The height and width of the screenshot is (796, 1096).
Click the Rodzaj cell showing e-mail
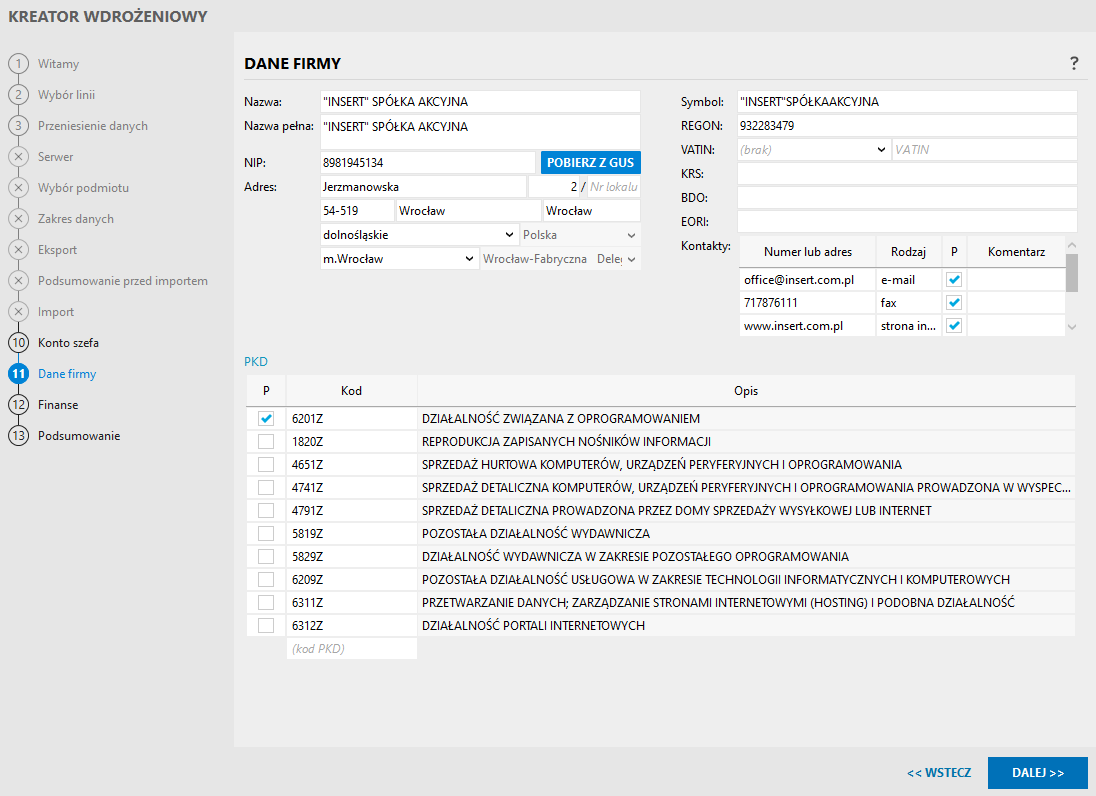909,280
